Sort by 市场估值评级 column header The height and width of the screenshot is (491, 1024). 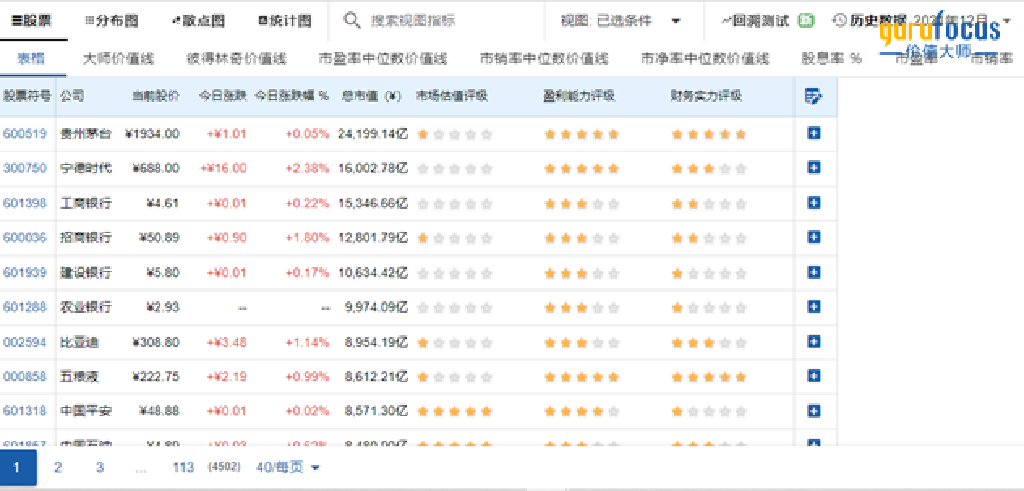451,97
